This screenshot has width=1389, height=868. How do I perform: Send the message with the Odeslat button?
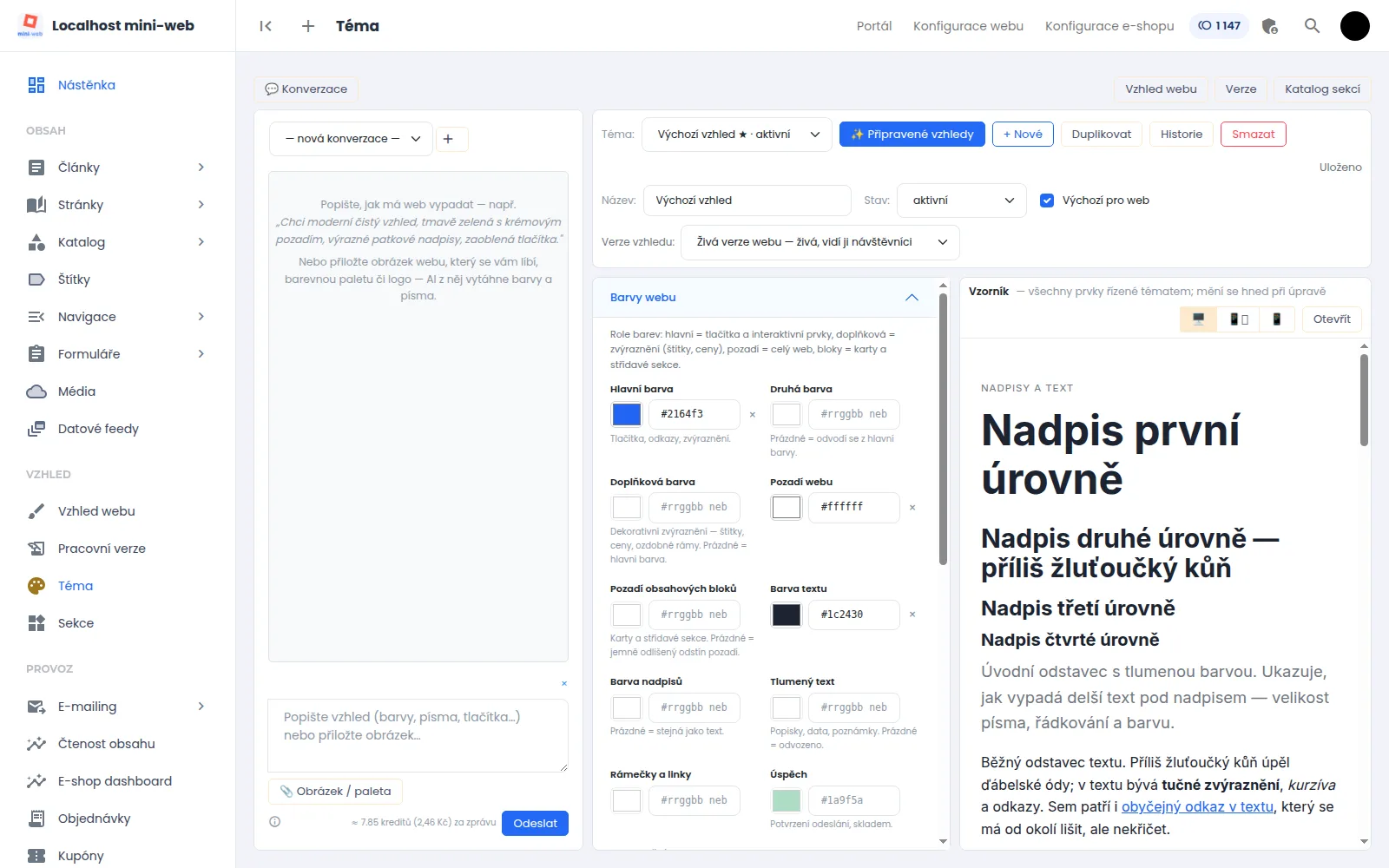point(535,824)
